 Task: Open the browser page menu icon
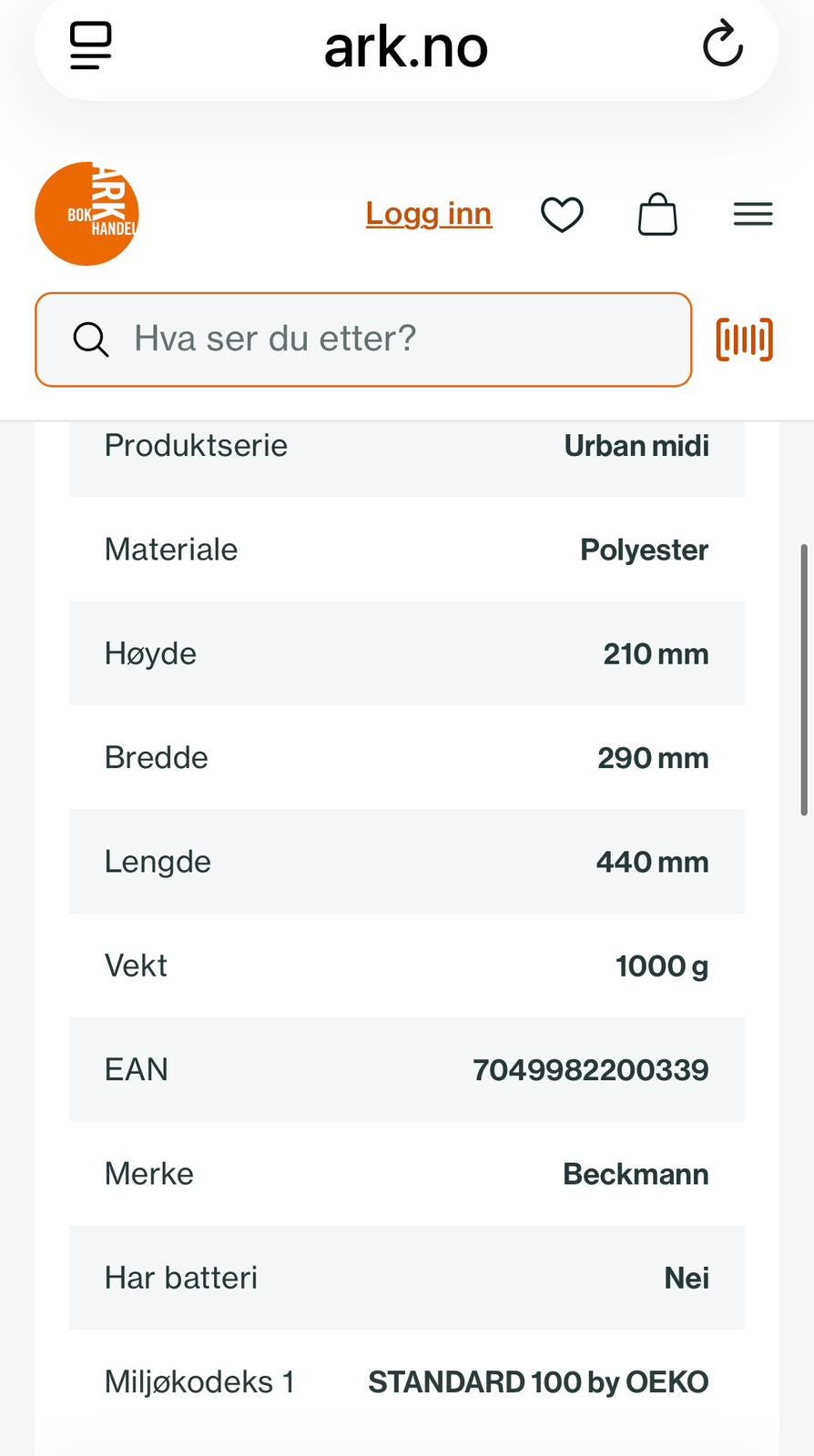(x=91, y=45)
